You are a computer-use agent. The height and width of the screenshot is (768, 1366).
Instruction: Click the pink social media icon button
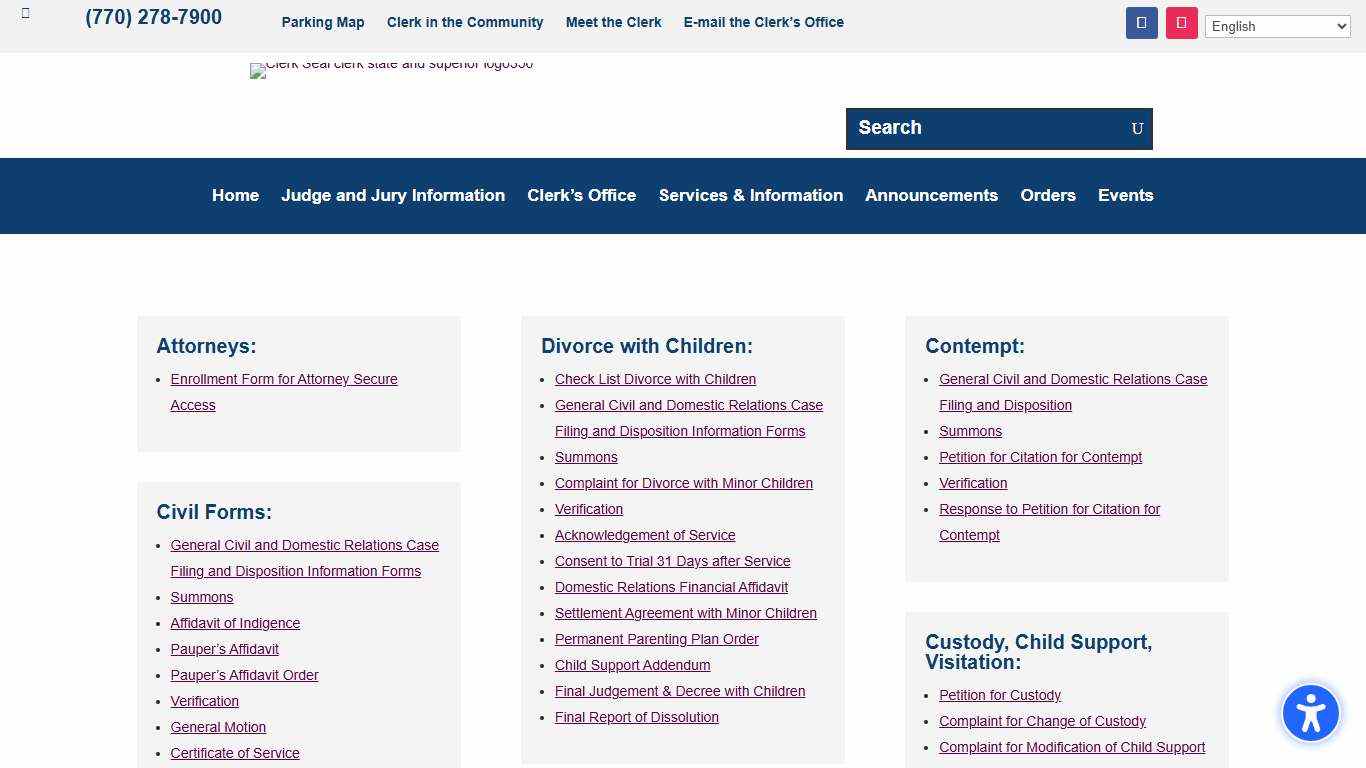coord(1181,23)
